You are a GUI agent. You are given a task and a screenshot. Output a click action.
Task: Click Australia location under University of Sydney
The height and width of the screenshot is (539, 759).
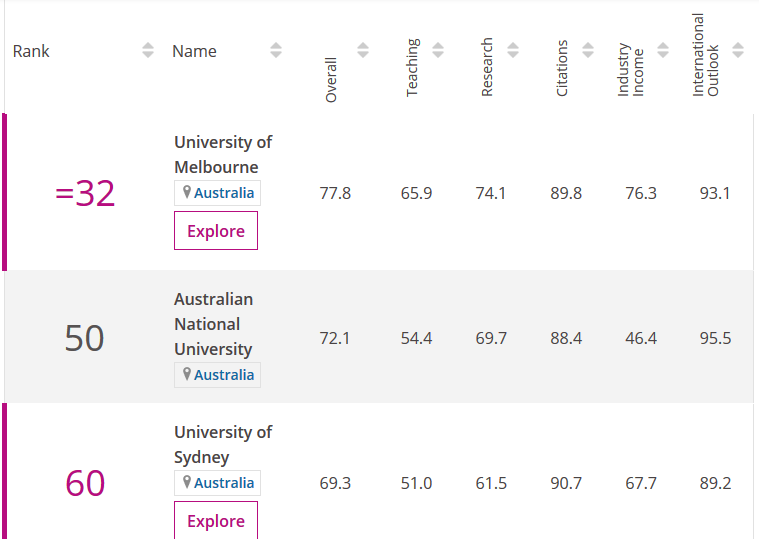[224, 483]
